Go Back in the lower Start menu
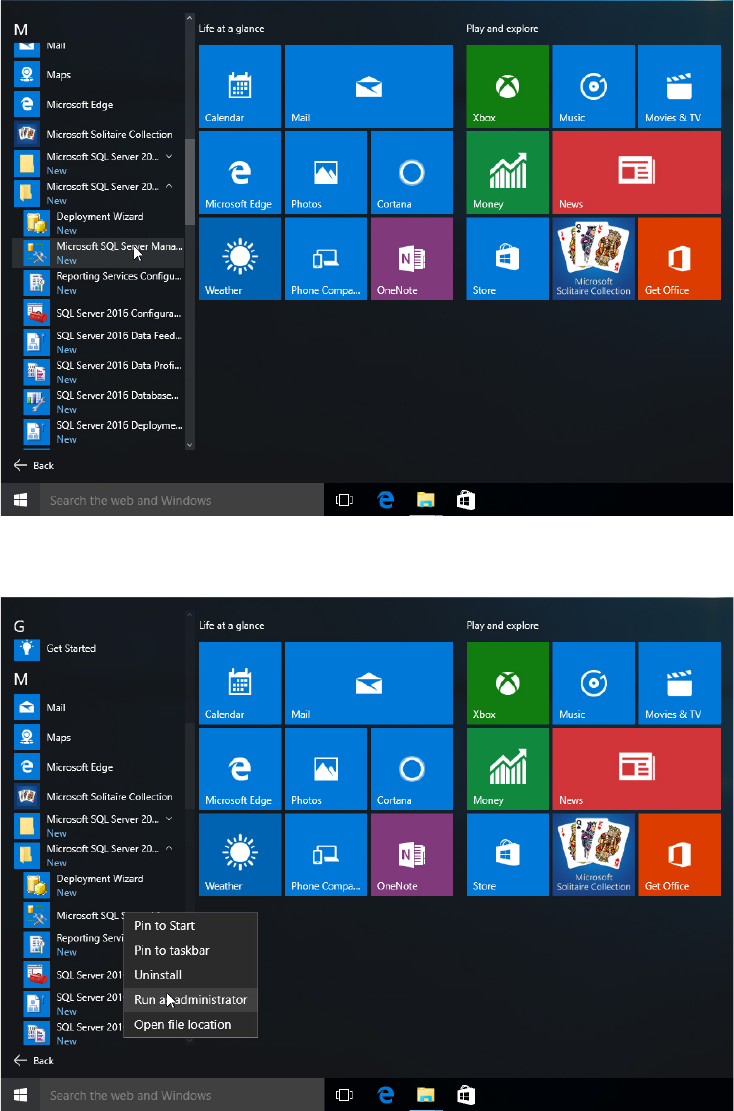Screen dimensions: 734x1111 (x=34, y=1061)
